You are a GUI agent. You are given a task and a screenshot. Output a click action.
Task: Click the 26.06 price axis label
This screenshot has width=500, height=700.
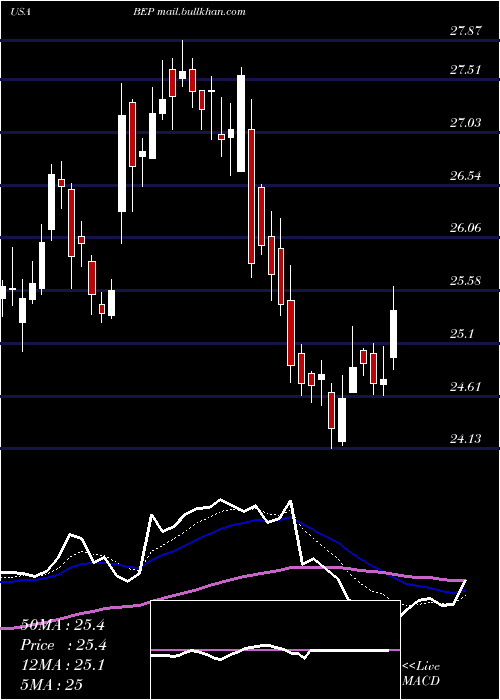tap(466, 228)
